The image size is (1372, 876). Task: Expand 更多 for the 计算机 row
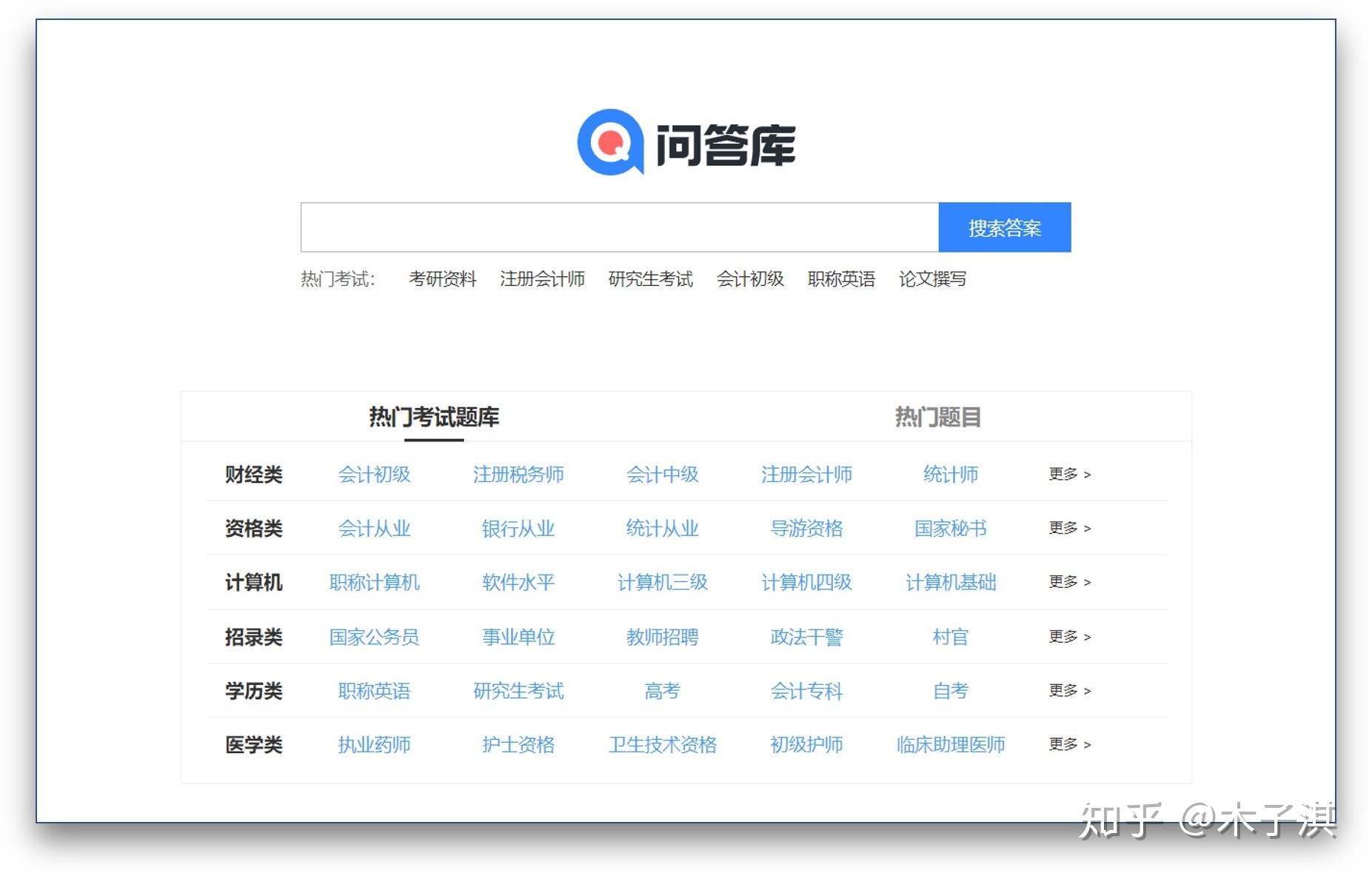(1068, 583)
